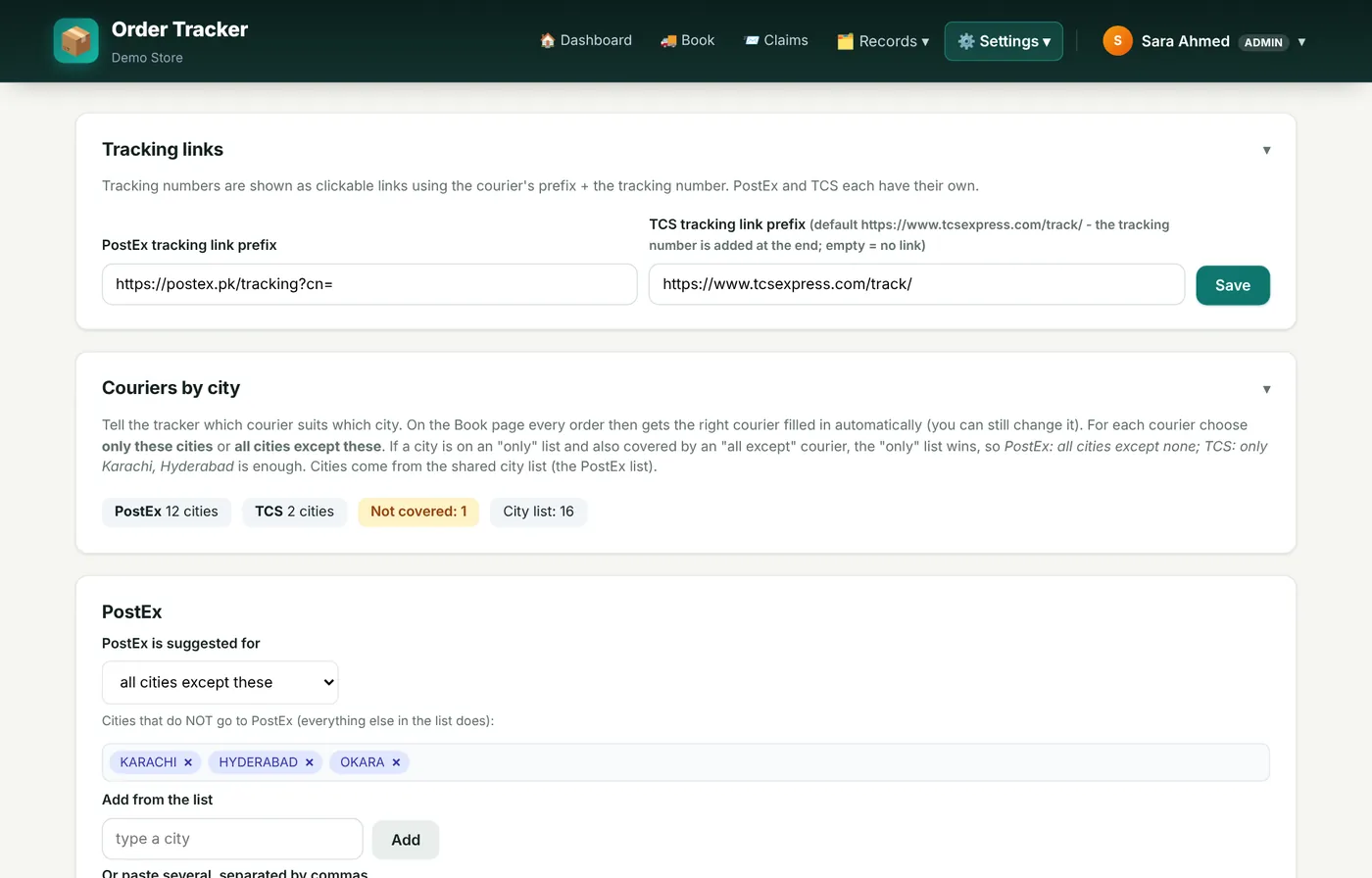Click the 'type a city' input box
1372x878 pixels.
232,839
